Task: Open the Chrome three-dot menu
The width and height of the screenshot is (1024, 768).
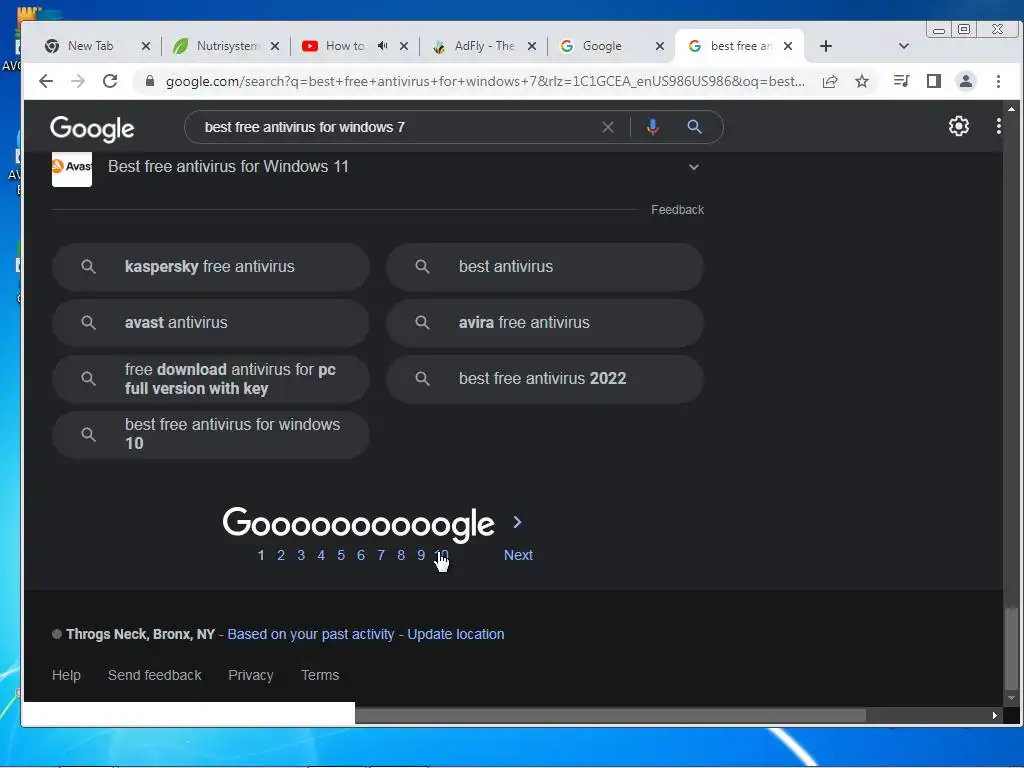Action: [x=999, y=81]
